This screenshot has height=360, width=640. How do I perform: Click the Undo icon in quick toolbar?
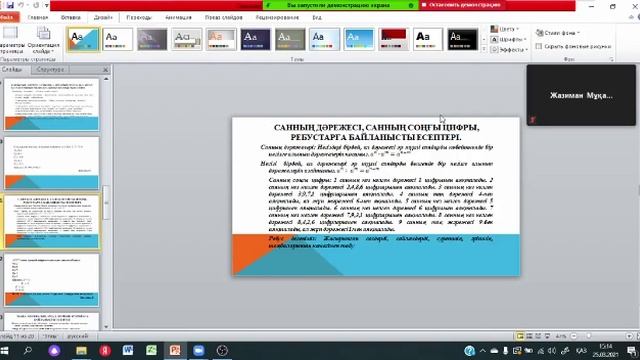pos(20,5)
